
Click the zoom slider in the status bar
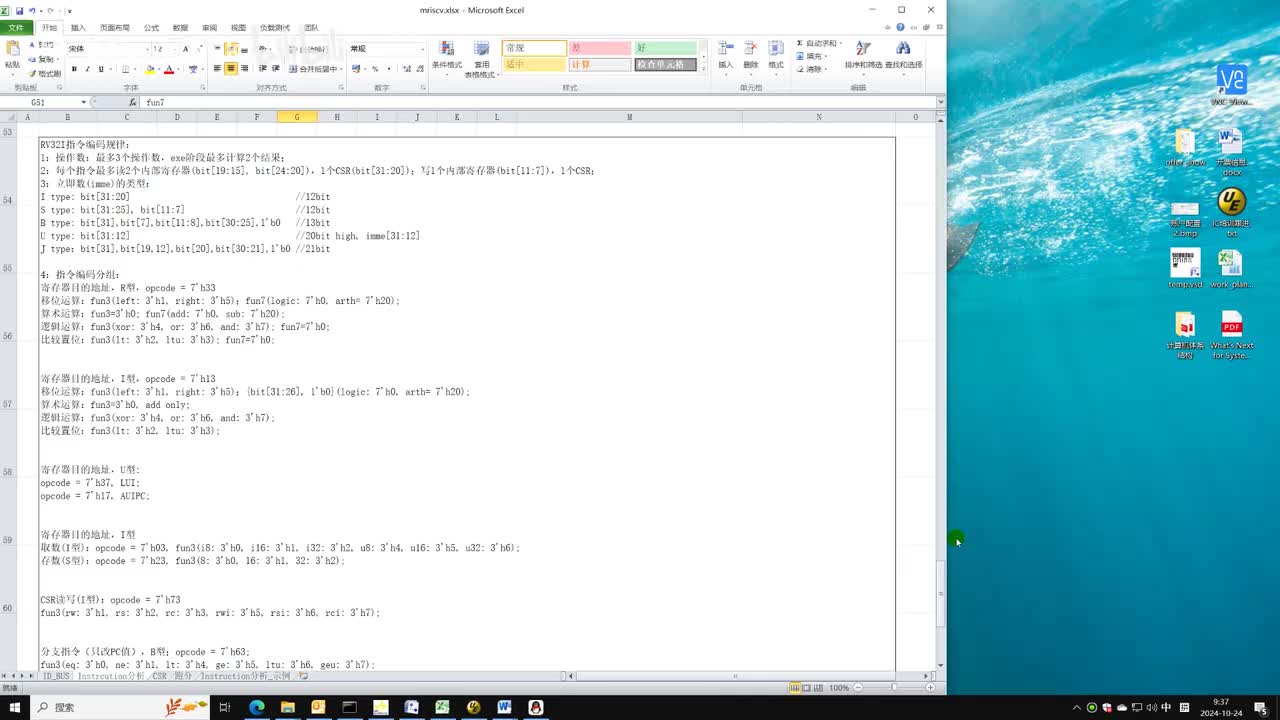click(892, 688)
